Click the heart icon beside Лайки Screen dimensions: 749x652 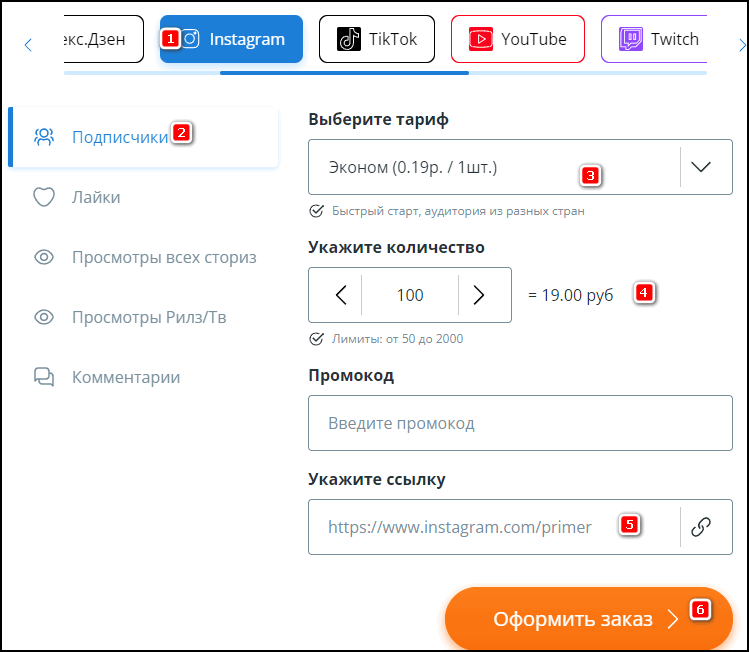point(44,197)
